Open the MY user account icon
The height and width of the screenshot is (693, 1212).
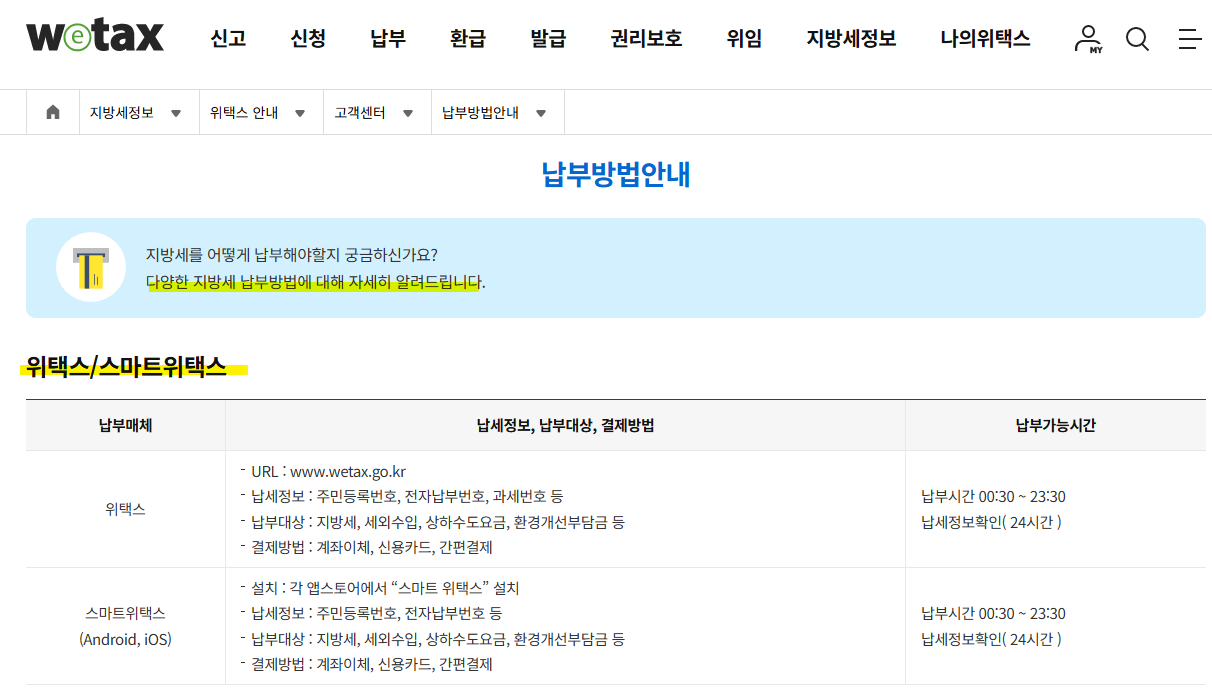(x=1088, y=39)
